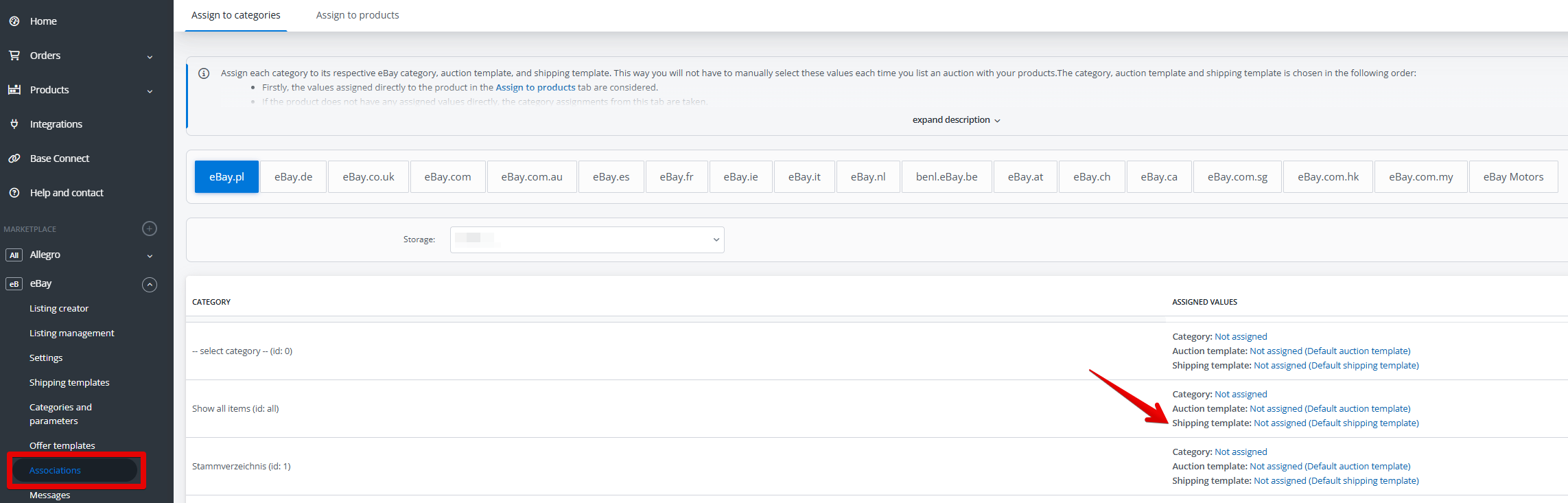Click the Allegro marketplace badge icon

coord(14,255)
